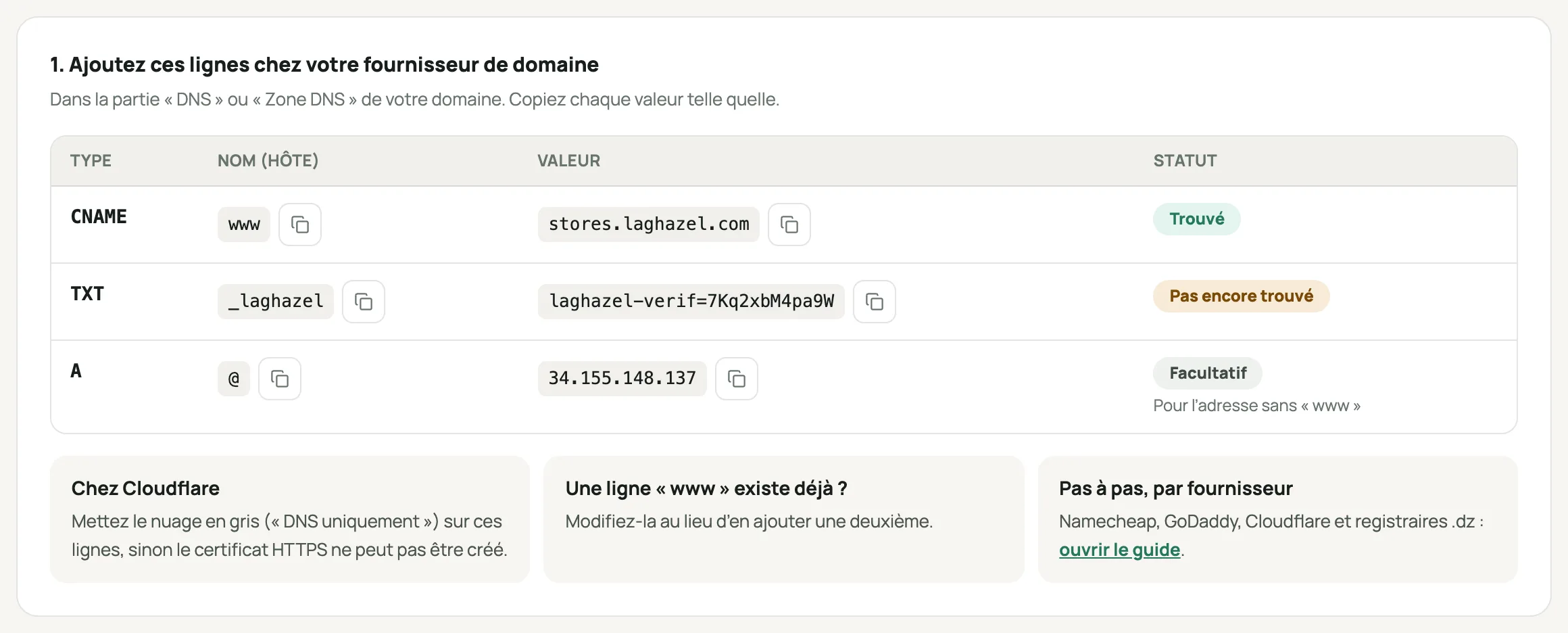Select the "laghazel-verif=7Kq2xbM4pa9W" value text
The height and width of the screenshot is (633, 1568).
coord(691,302)
